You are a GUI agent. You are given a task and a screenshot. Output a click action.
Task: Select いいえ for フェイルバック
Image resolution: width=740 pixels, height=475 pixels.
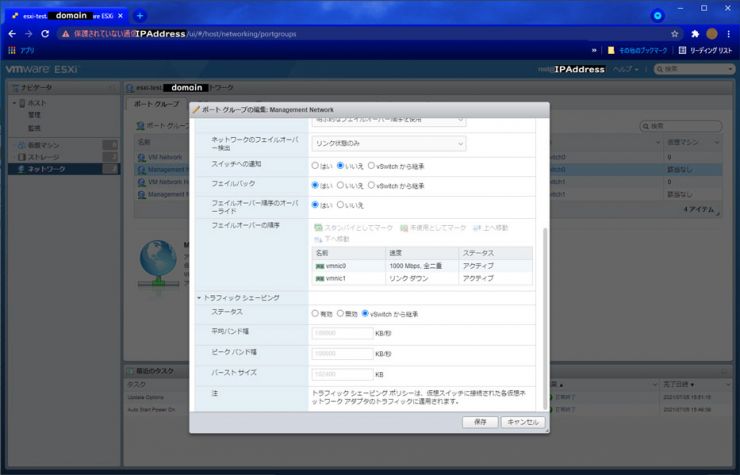[340, 186]
